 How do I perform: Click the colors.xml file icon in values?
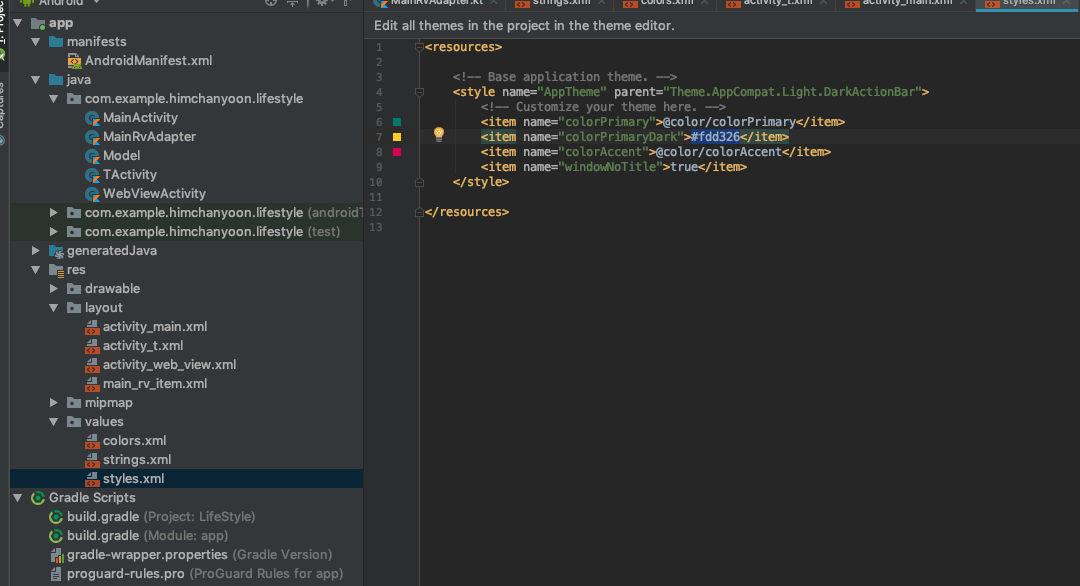tap(92, 441)
